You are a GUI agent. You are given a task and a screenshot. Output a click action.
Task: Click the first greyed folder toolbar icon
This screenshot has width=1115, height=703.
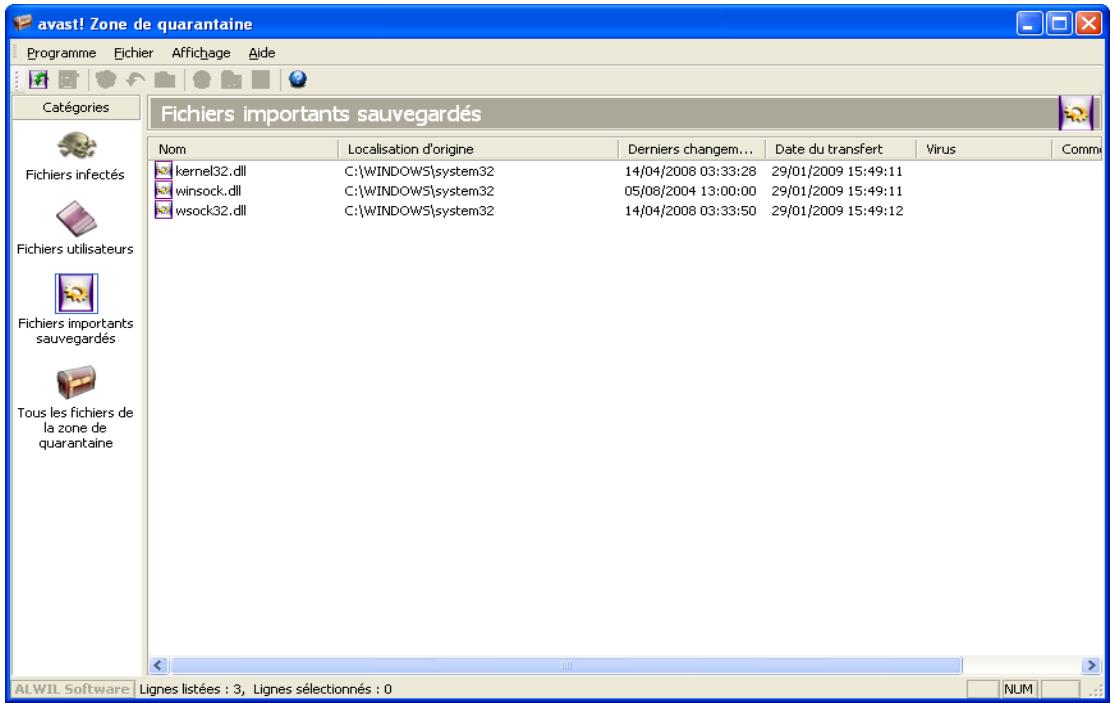pyautogui.click(x=165, y=80)
